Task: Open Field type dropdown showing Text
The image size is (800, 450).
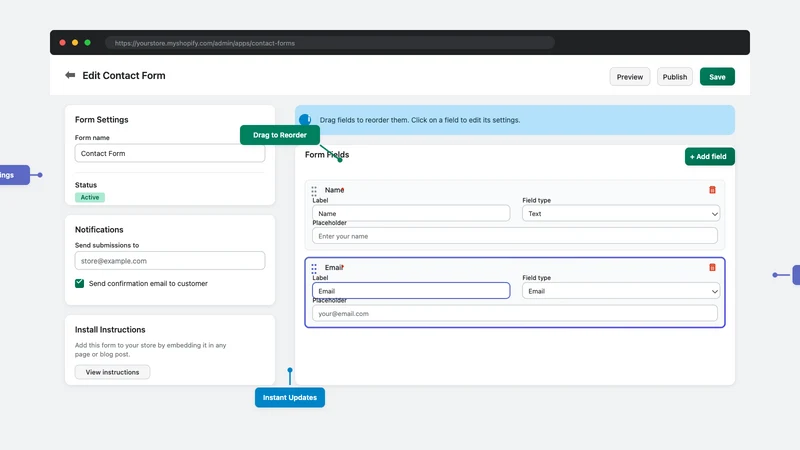Action: pos(621,213)
